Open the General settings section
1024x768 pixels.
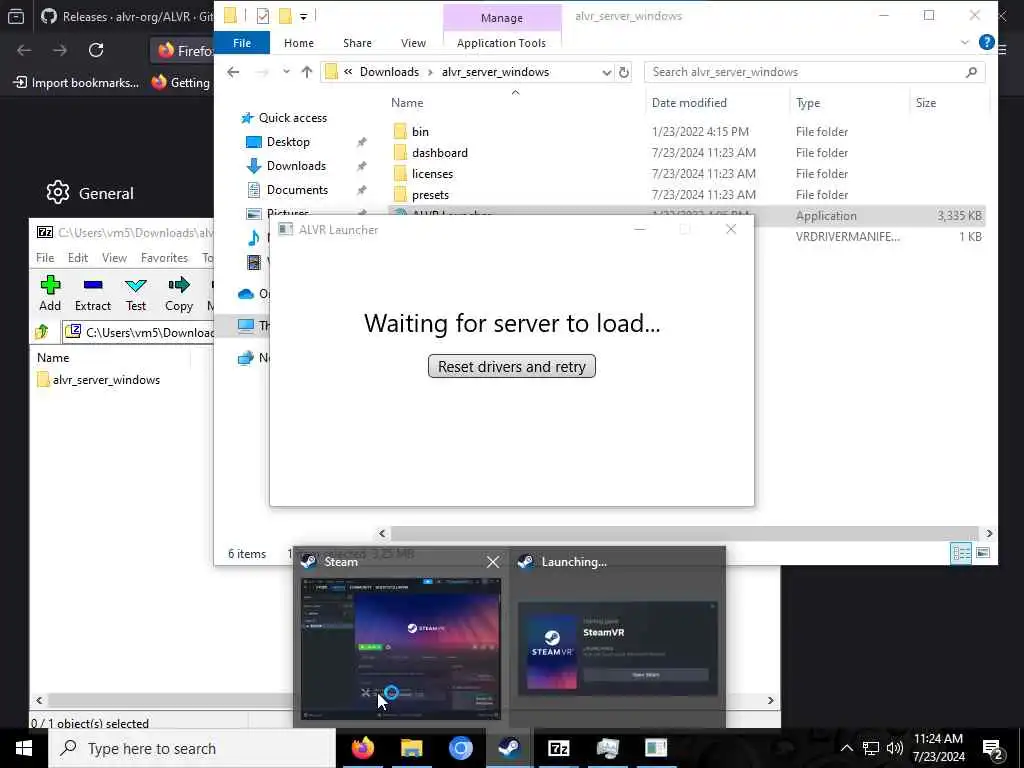(91, 193)
